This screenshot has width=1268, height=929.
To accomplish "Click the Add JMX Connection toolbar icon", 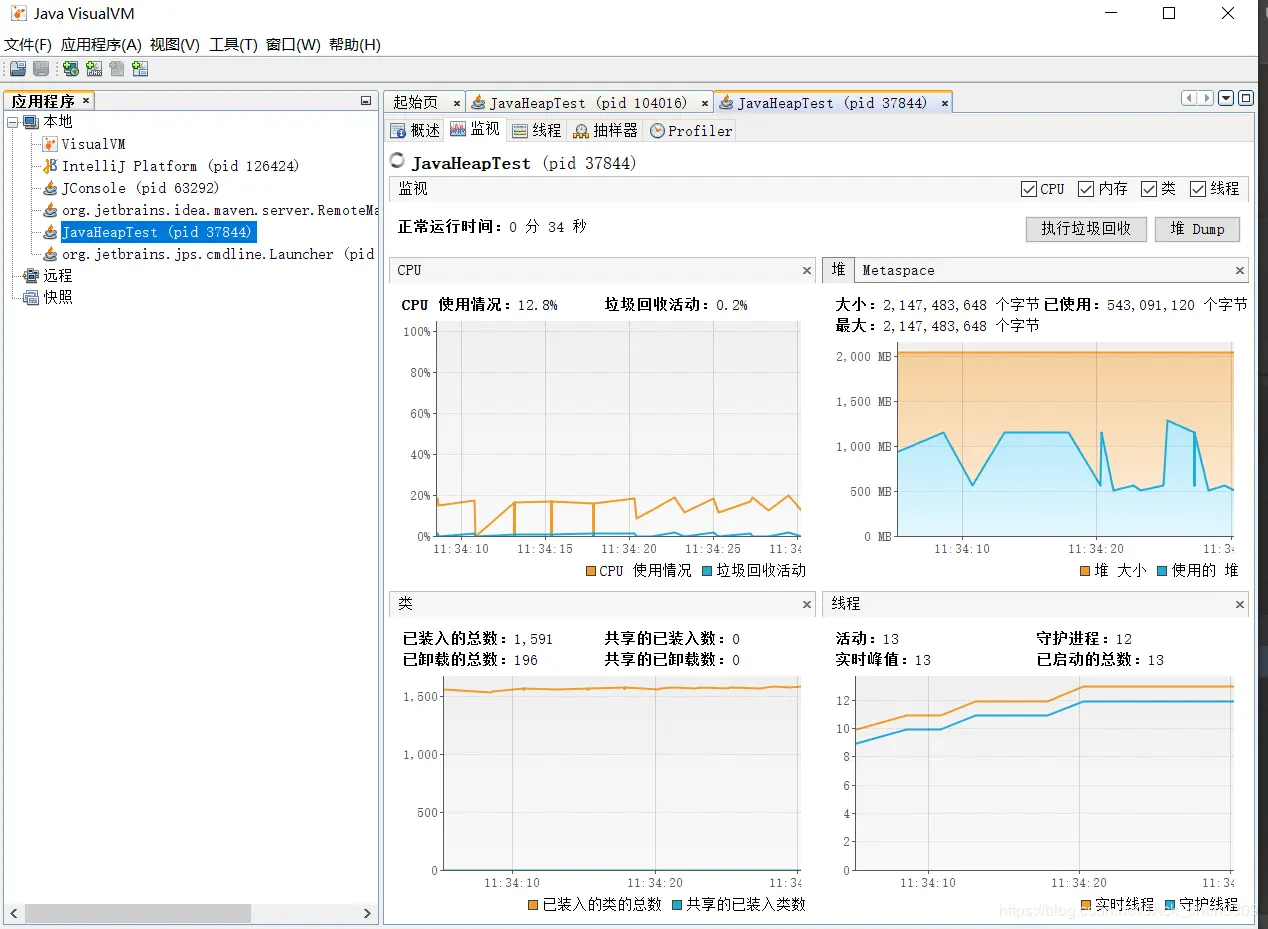I will coord(94,69).
